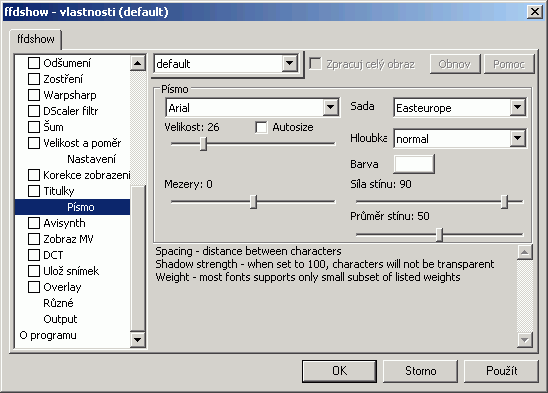Open the Hloubka normal dropdown
The width and height of the screenshot is (548, 393).
tap(518, 138)
